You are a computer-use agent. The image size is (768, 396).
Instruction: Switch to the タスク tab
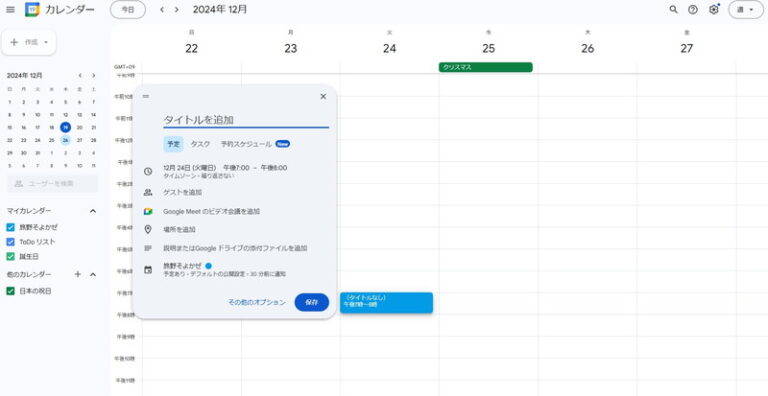(x=200, y=144)
